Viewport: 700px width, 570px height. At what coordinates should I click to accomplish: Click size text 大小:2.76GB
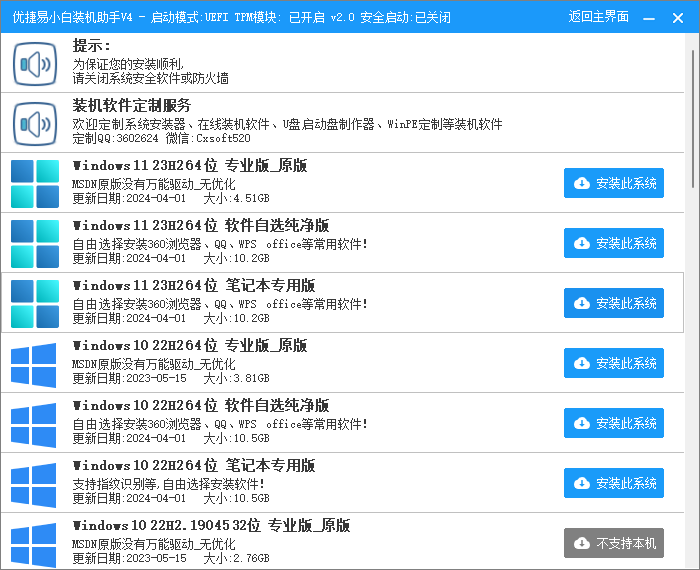(x=236, y=558)
